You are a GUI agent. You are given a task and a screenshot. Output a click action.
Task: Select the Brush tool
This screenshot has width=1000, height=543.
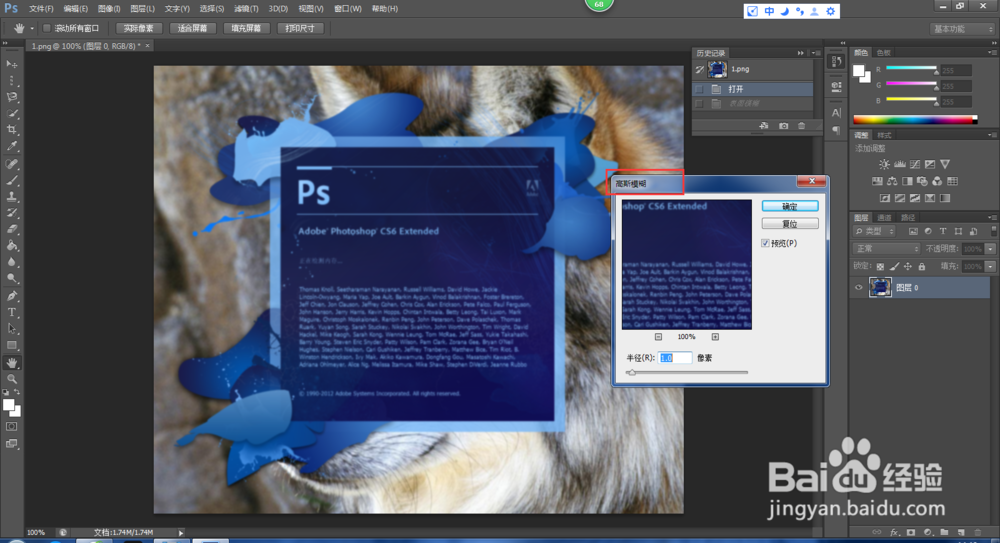[12, 181]
